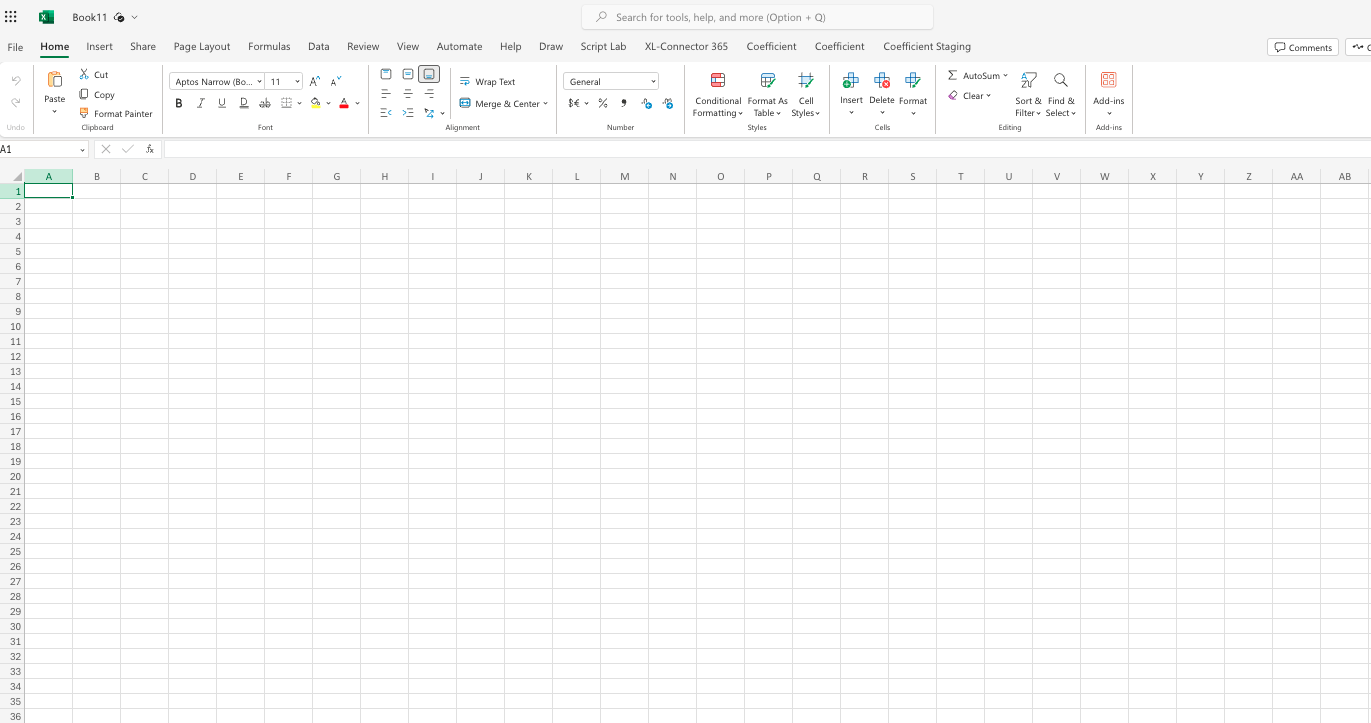The width and height of the screenshot is (1371, 723).
Task: Increase font size with the grow icon
Action: pyautogui.click(x=315, y=81)
